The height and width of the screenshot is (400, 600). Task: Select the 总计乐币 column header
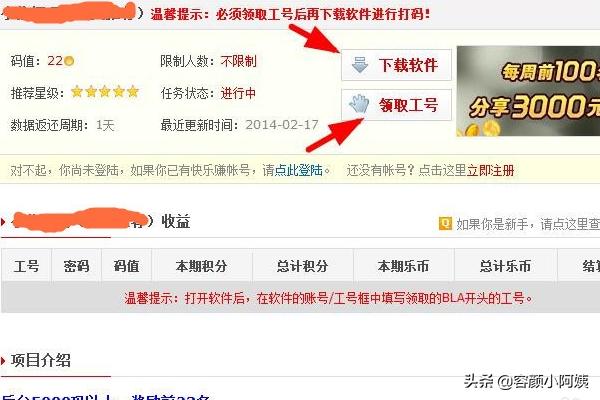(x=505, y=266)
